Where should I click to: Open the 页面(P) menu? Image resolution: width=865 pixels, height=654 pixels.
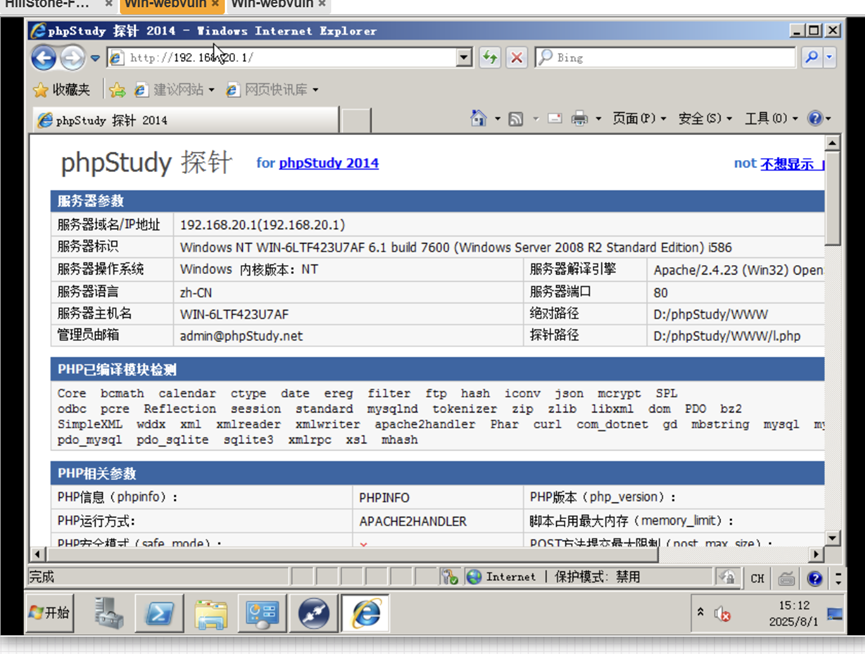coord(639,119)
